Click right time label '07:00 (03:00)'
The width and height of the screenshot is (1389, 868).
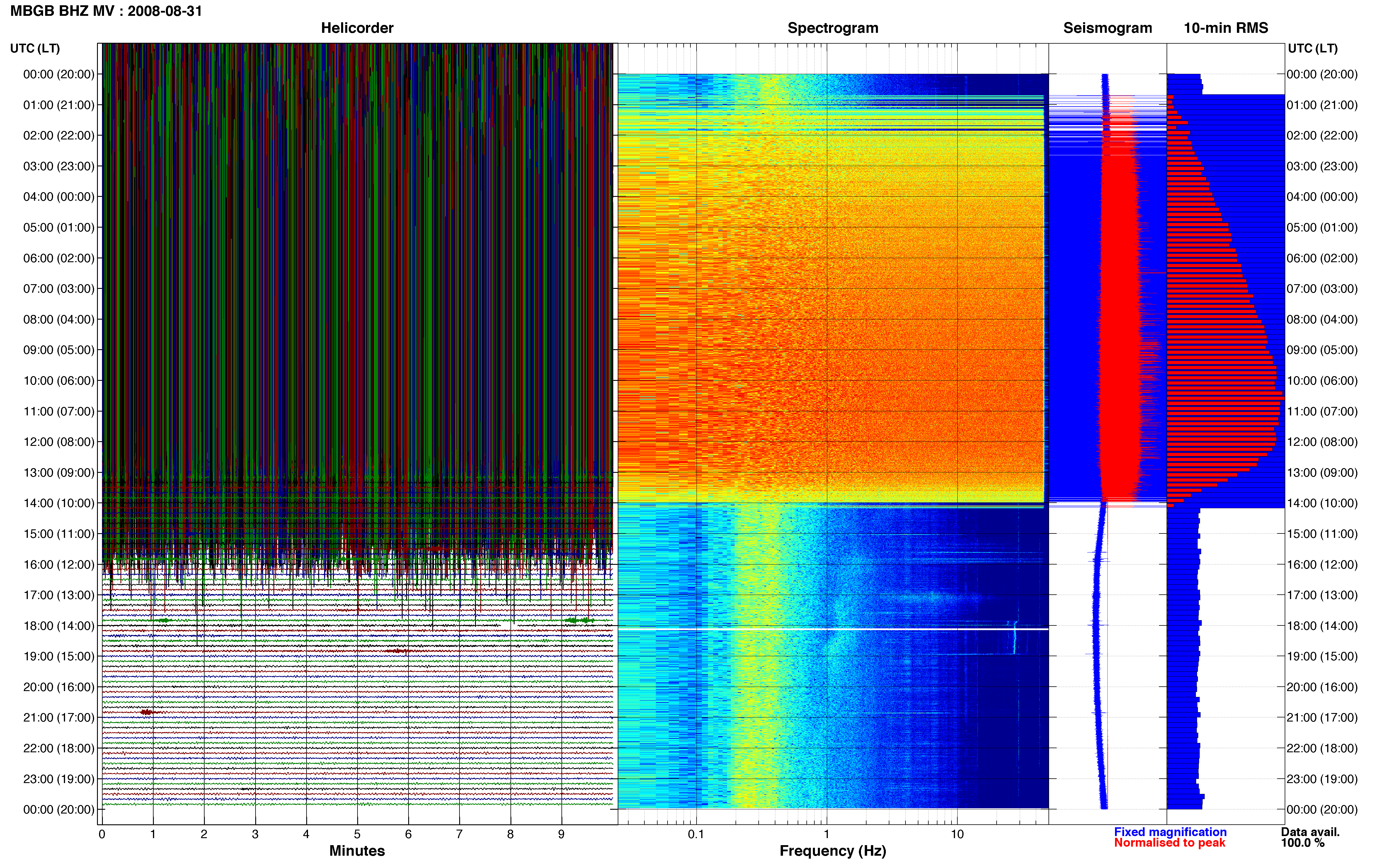[x=1322, y=289]
